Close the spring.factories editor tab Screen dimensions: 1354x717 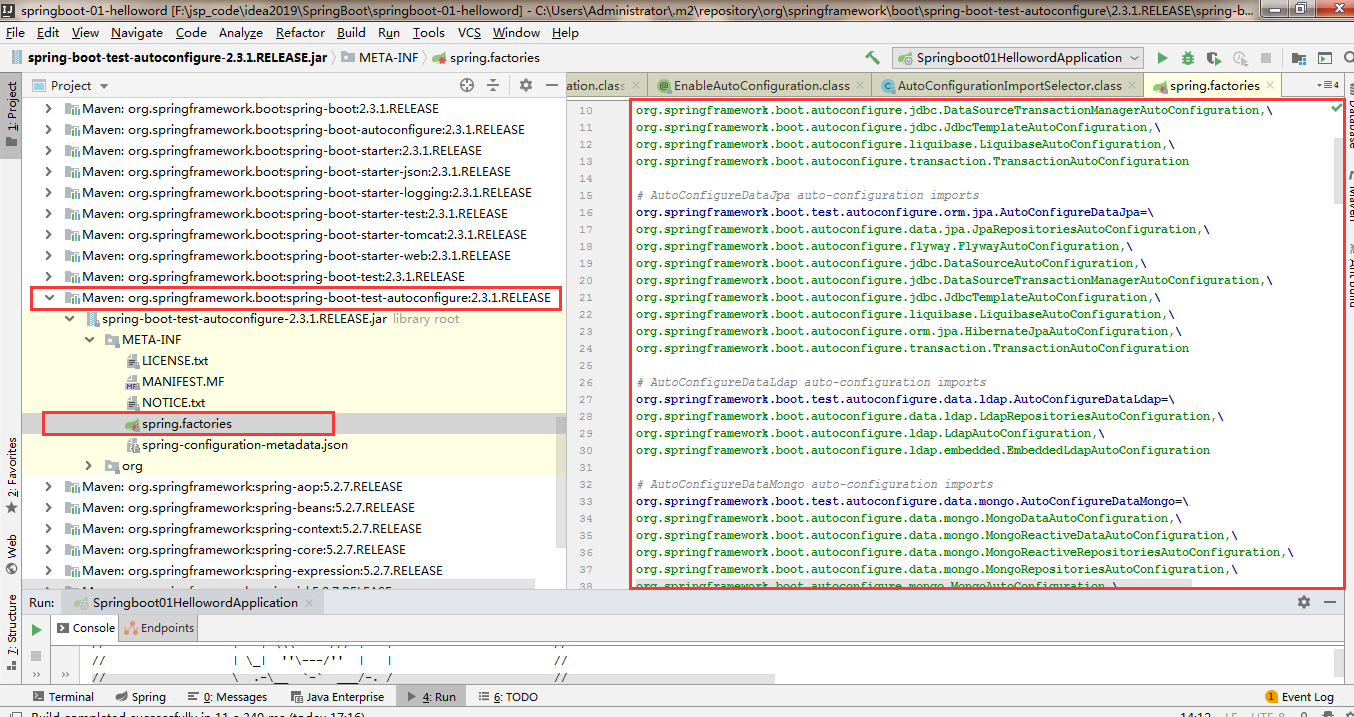[1271, 85]
